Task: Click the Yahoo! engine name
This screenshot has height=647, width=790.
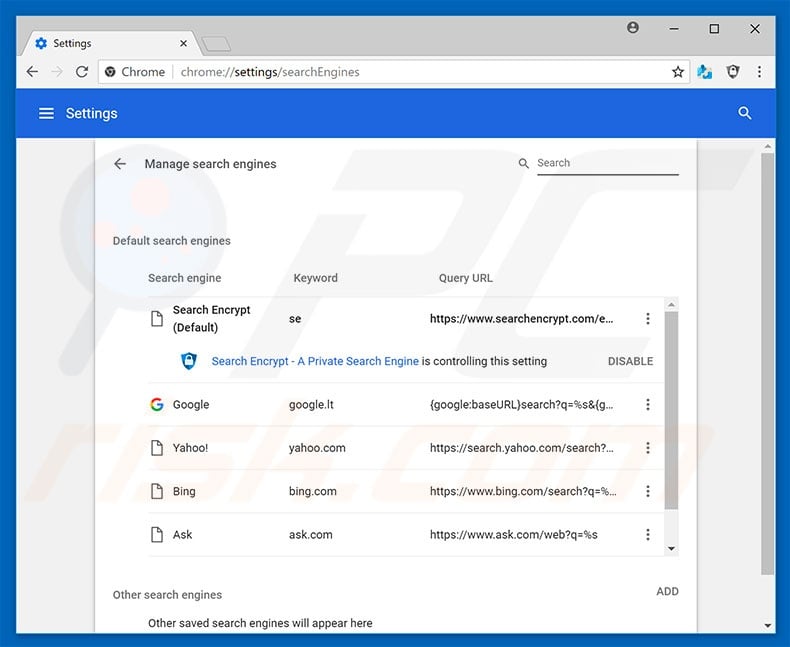Action: pos(190,448)
